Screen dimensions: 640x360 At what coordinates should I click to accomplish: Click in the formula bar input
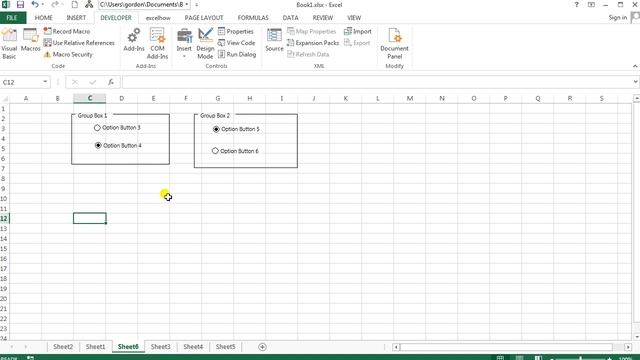click(x=377, y=82)
